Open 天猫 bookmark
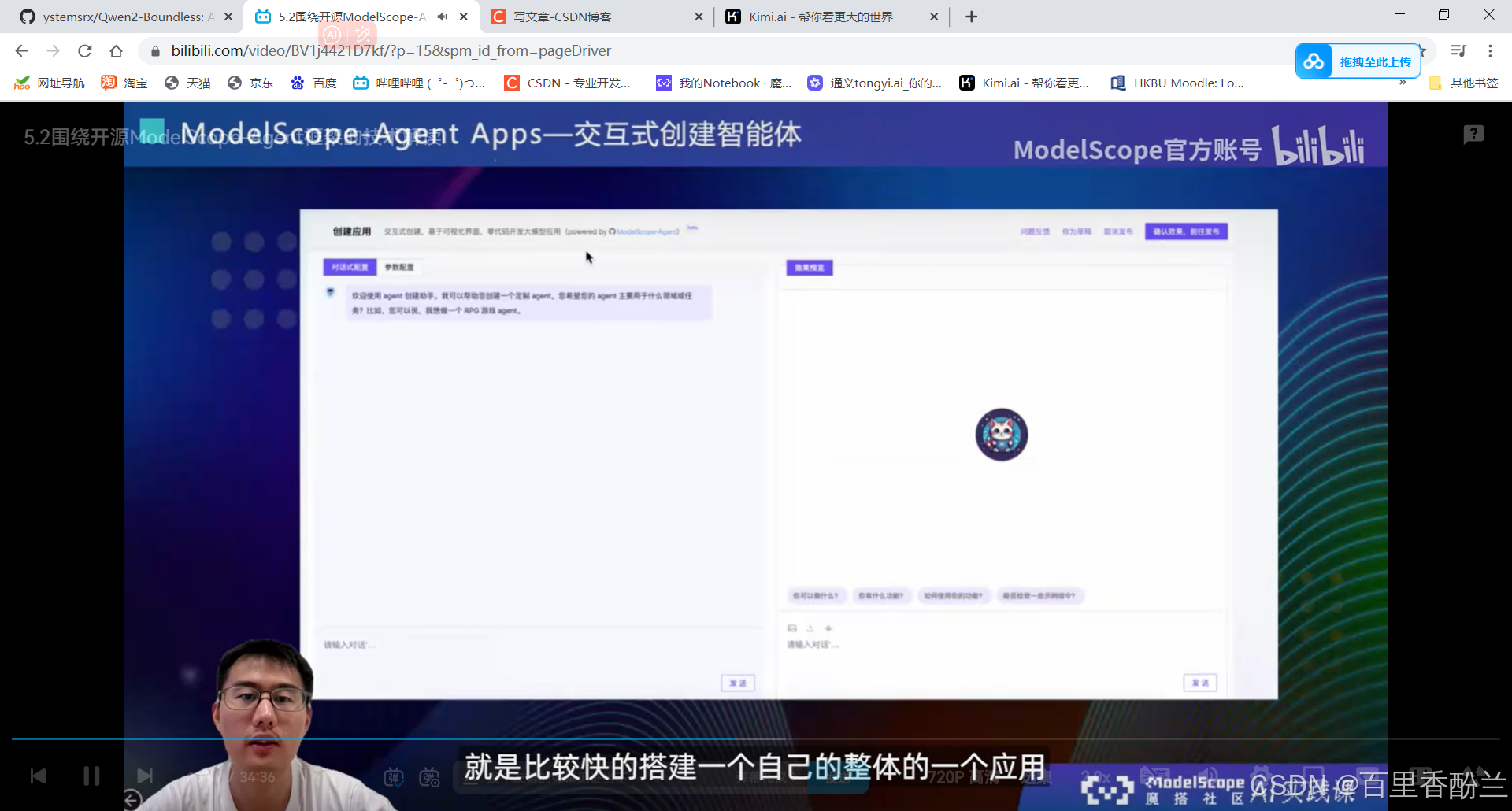Screen dimensions: 1512x811 187,83
